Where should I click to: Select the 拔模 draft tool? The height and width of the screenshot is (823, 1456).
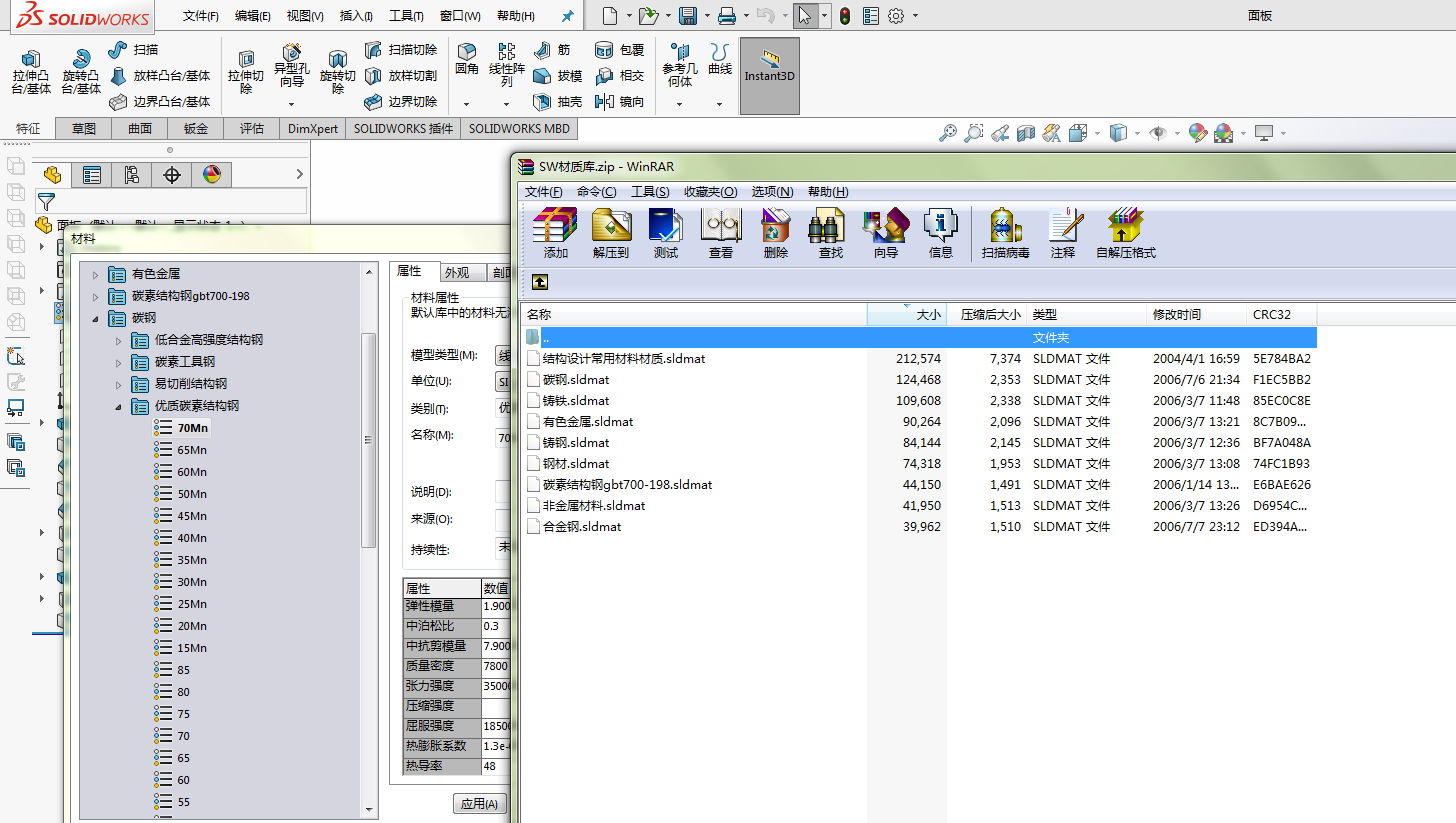(x=558, y=75)
